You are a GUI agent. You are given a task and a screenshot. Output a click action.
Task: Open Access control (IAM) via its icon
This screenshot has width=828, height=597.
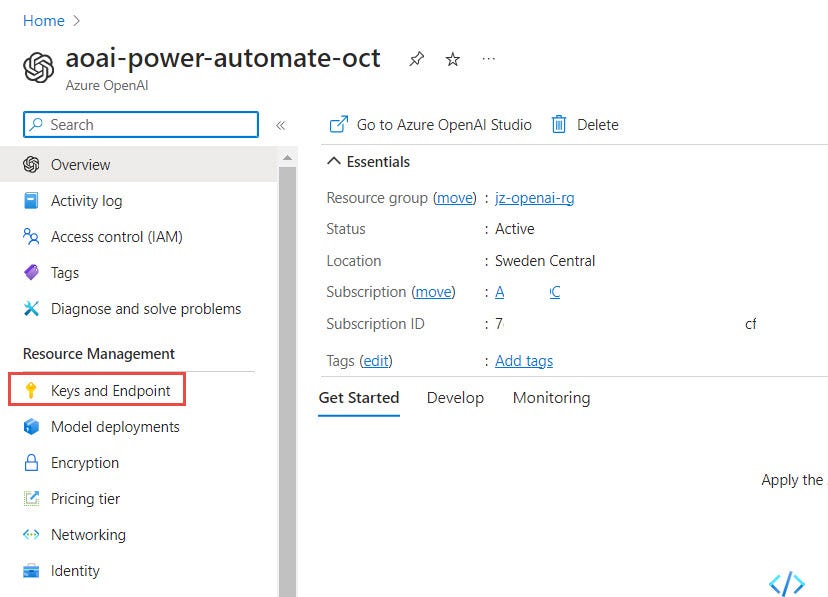click(31, 237)
